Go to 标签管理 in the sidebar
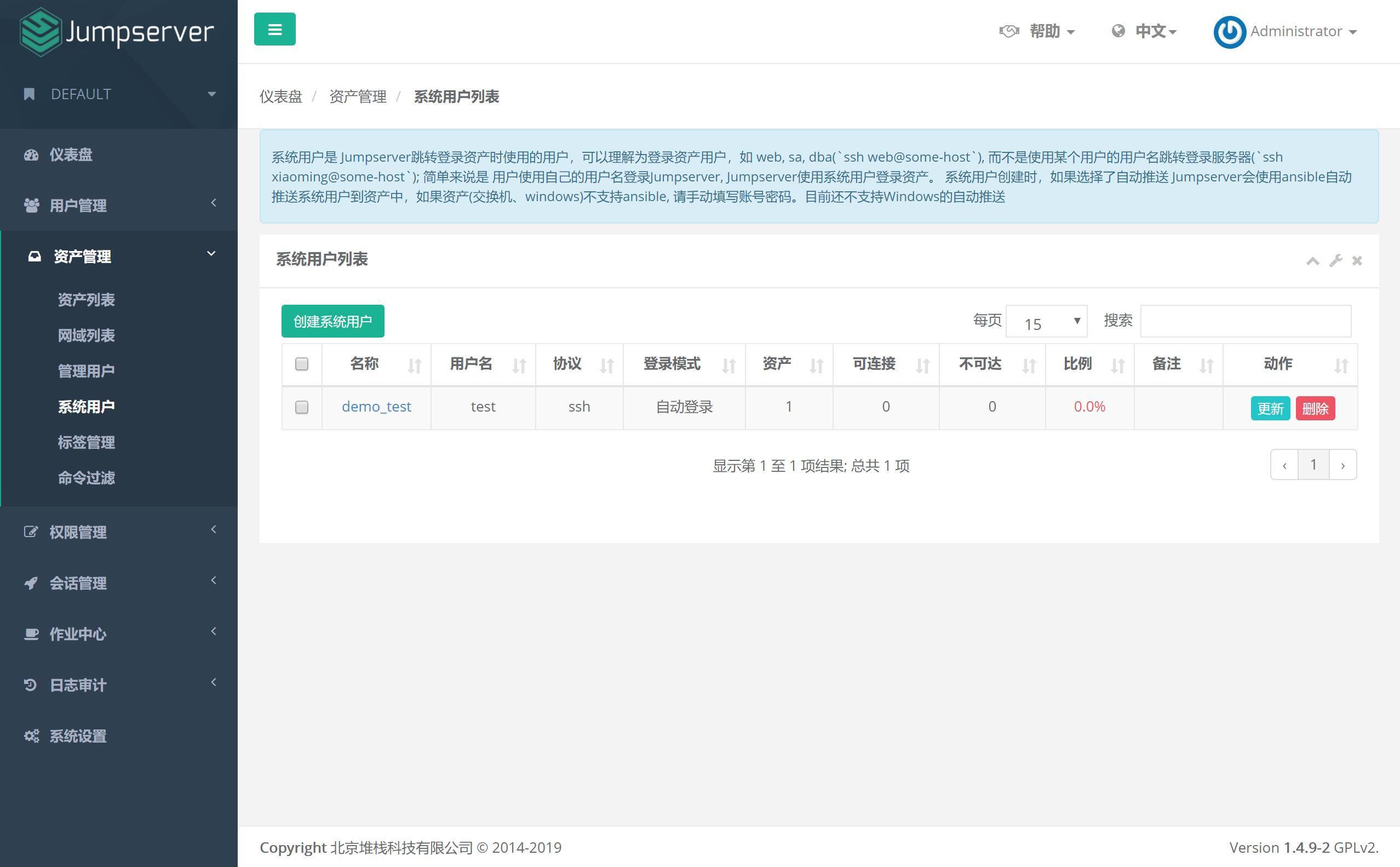1400x867 pixels. click(x=87, y=442)
